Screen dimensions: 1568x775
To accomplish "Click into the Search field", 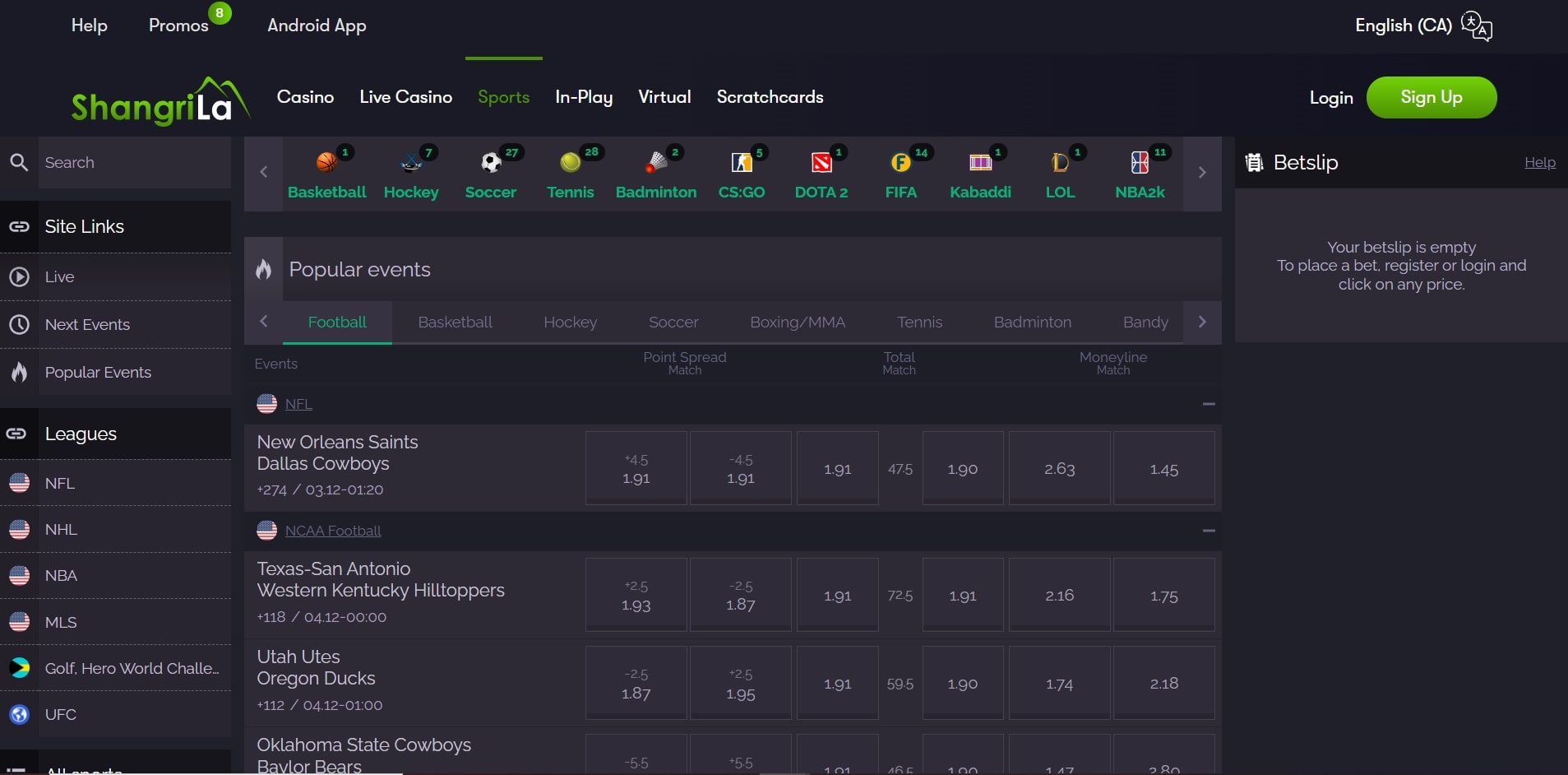I will pyautogui.click(x=135, y=162).
